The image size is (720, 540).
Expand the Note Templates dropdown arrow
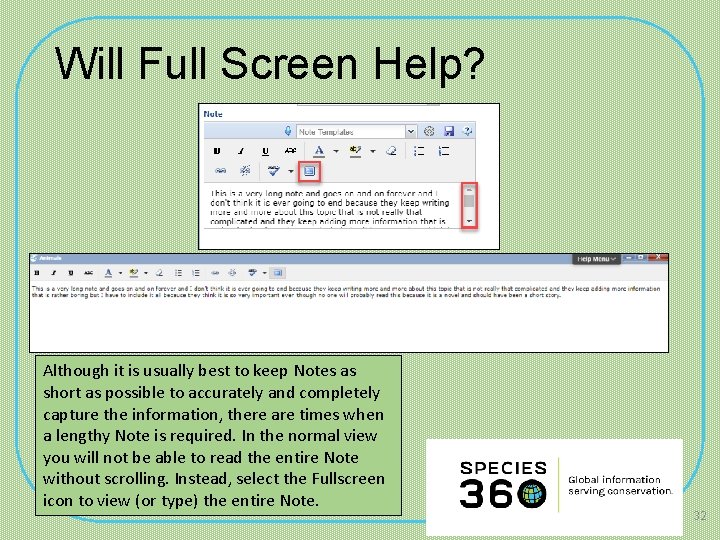point(411,132)
